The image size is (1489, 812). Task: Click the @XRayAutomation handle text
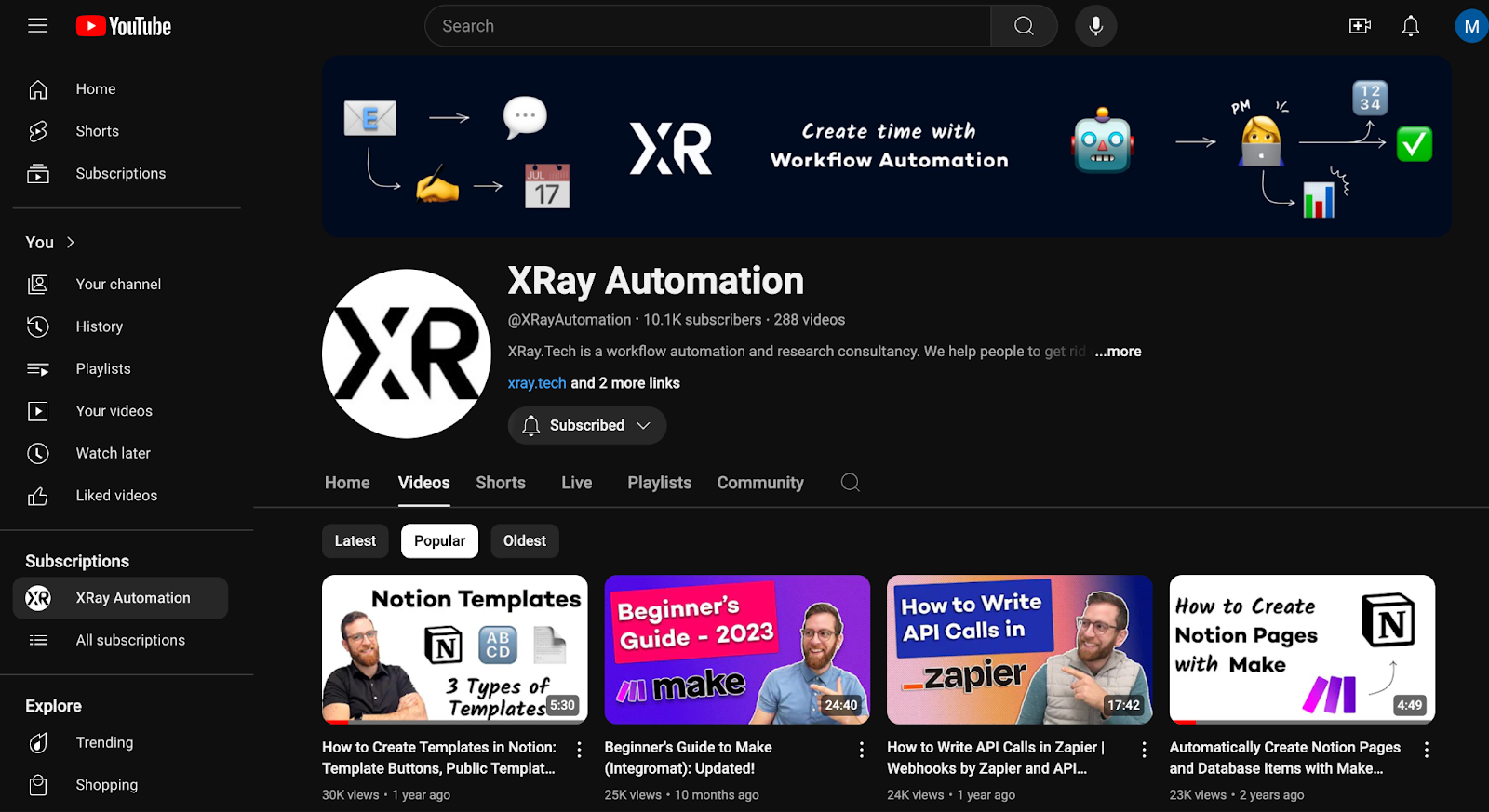click(x=570, y=320)
